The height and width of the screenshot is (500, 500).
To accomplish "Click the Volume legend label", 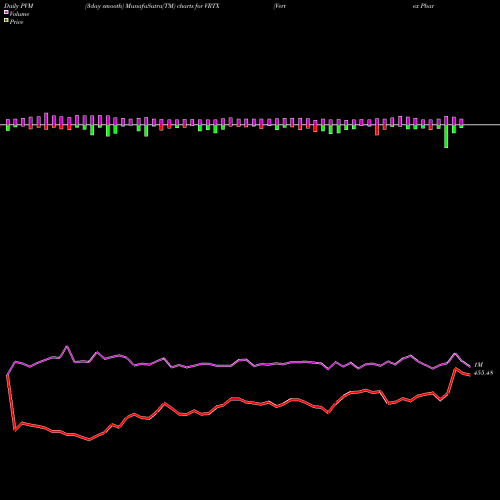I will (19, 14).
